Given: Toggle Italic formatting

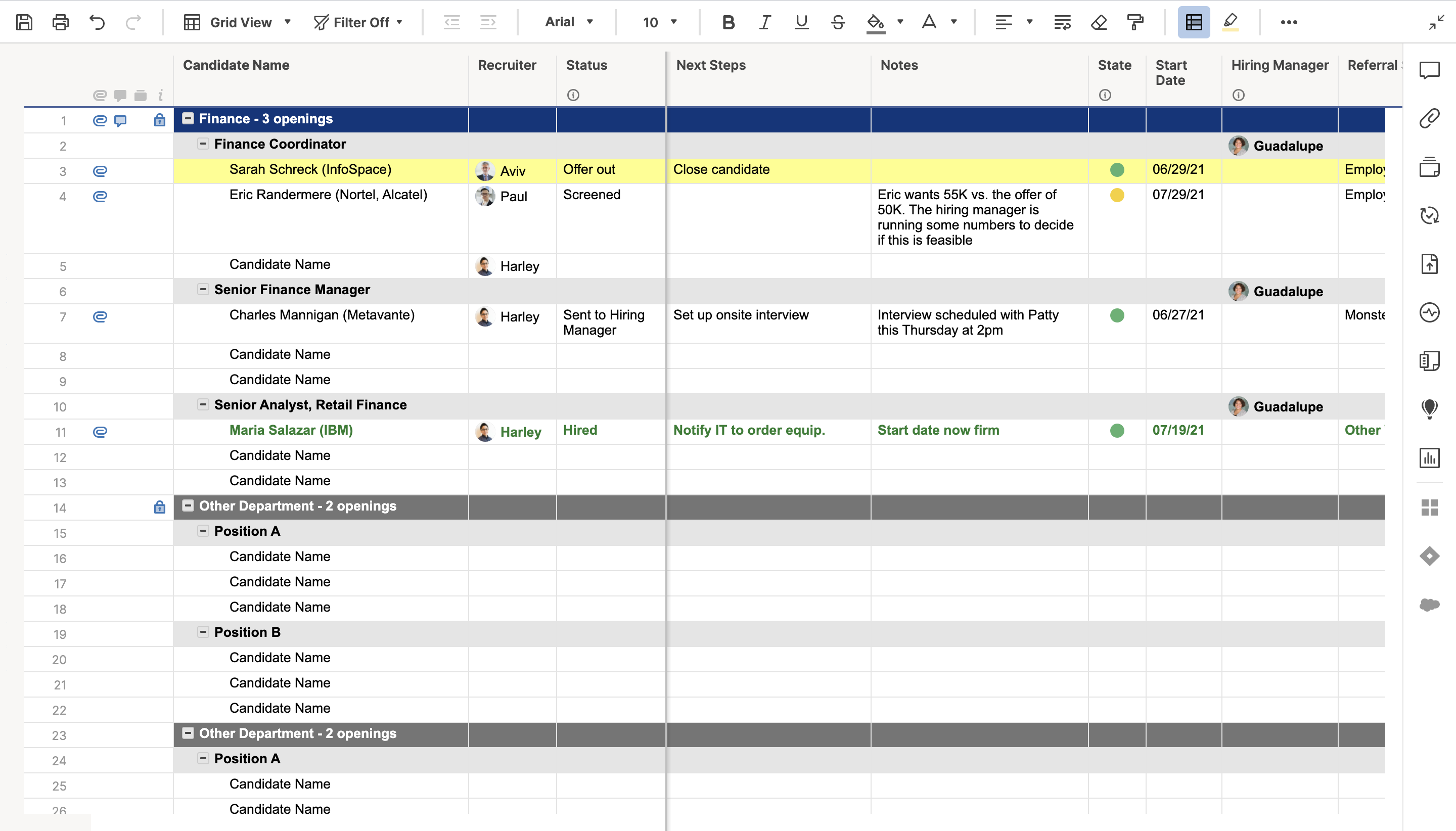Looking at the screenshot, I should pos(764,22).
